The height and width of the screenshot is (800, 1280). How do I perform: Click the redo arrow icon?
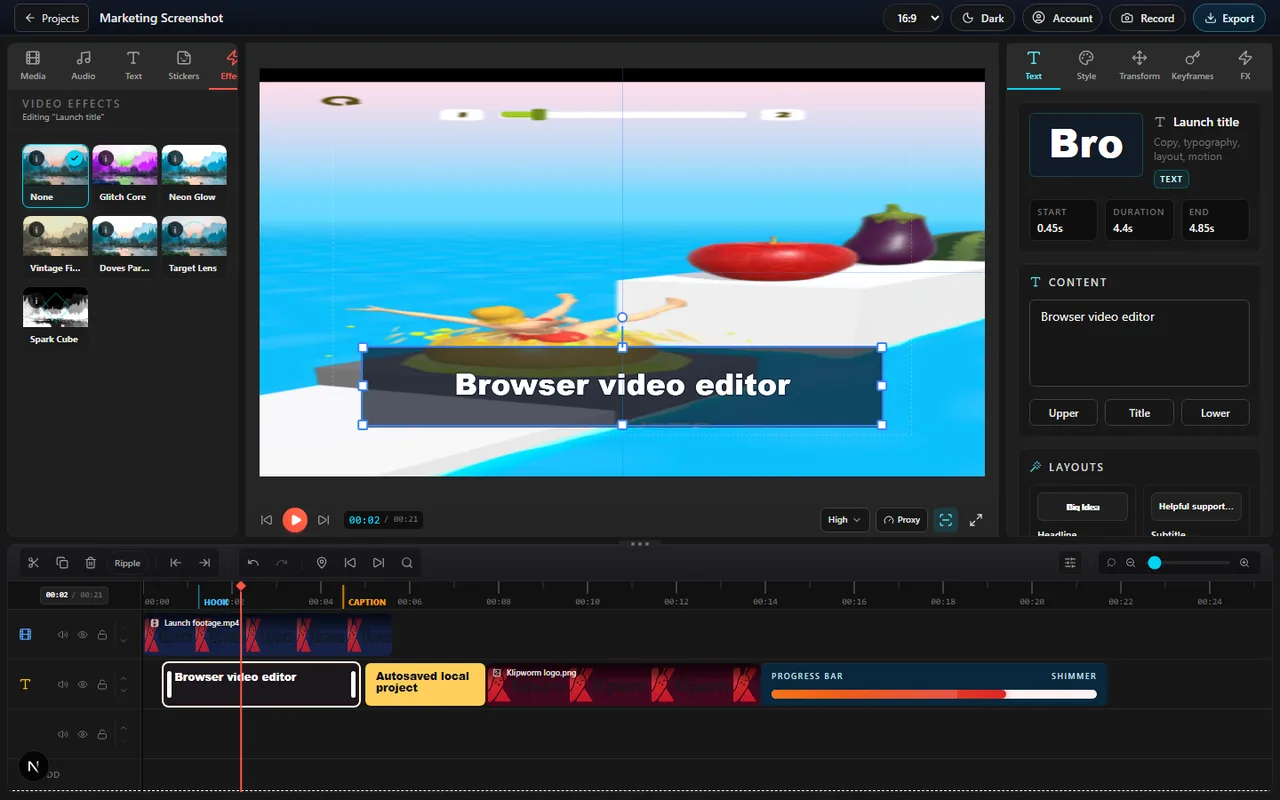pos(282,563)
